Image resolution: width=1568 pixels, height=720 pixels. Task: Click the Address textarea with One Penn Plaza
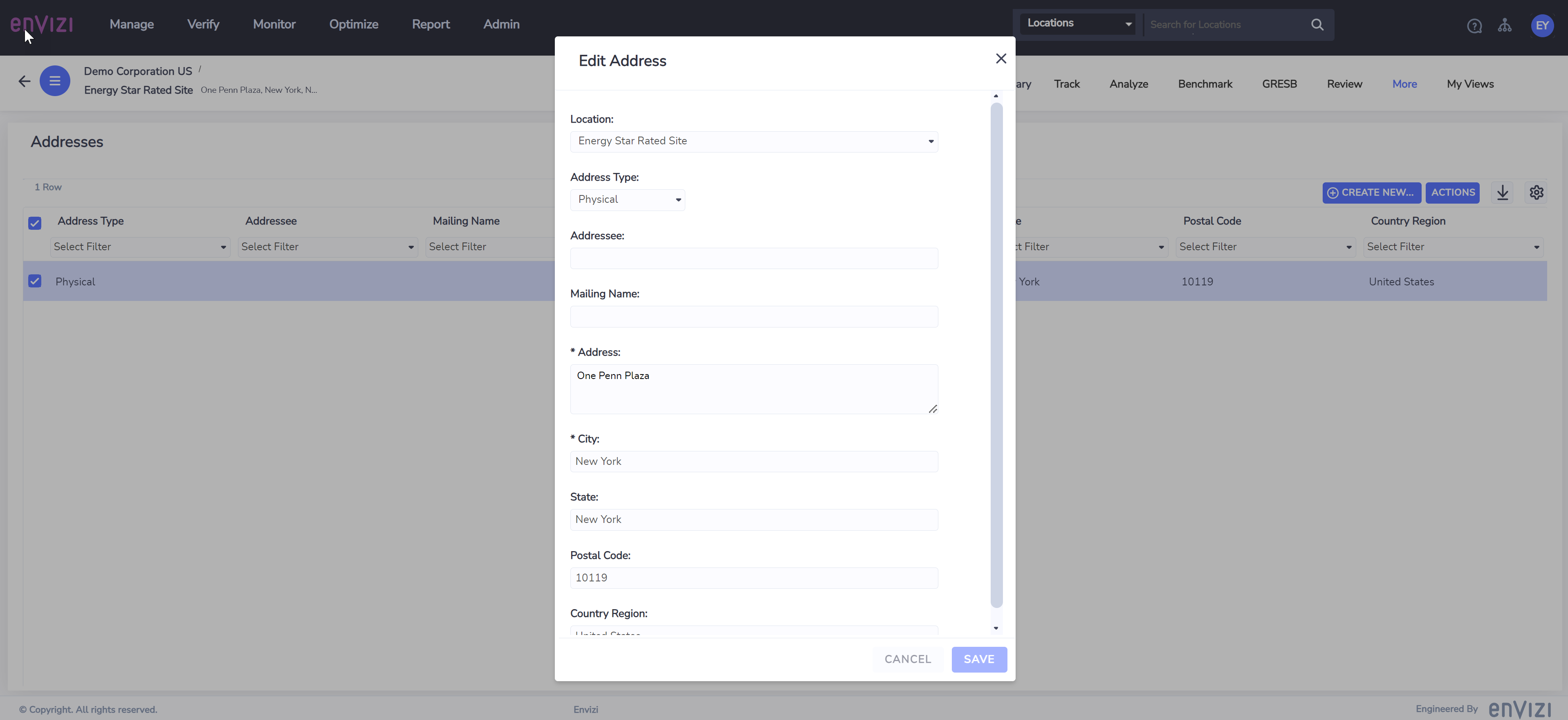click(754, 389)
